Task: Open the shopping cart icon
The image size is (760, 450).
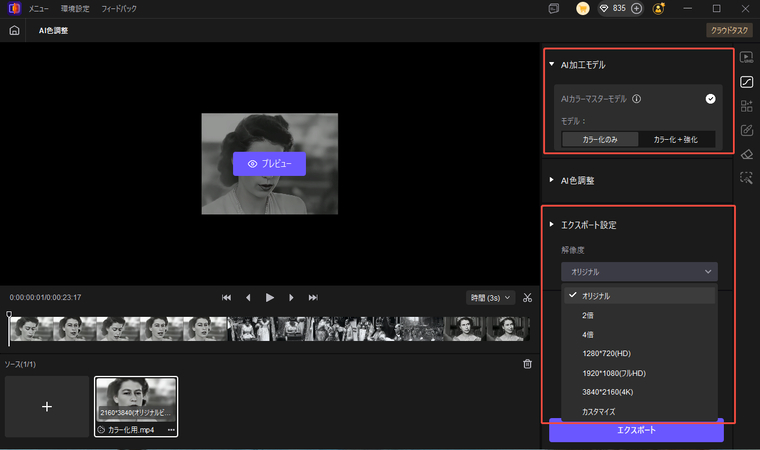Action: click(x=583, y=8)
